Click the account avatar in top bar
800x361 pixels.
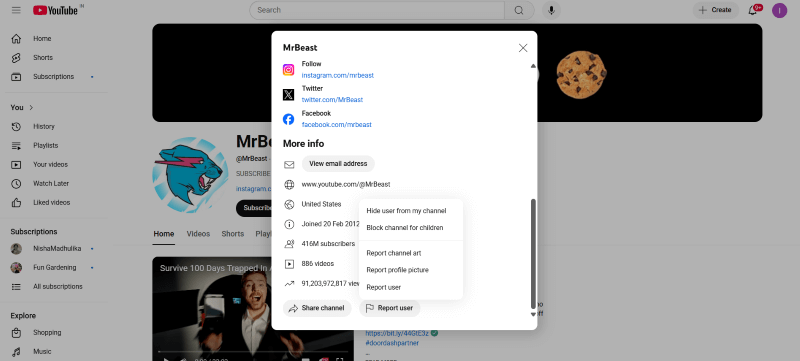(779, 10)
